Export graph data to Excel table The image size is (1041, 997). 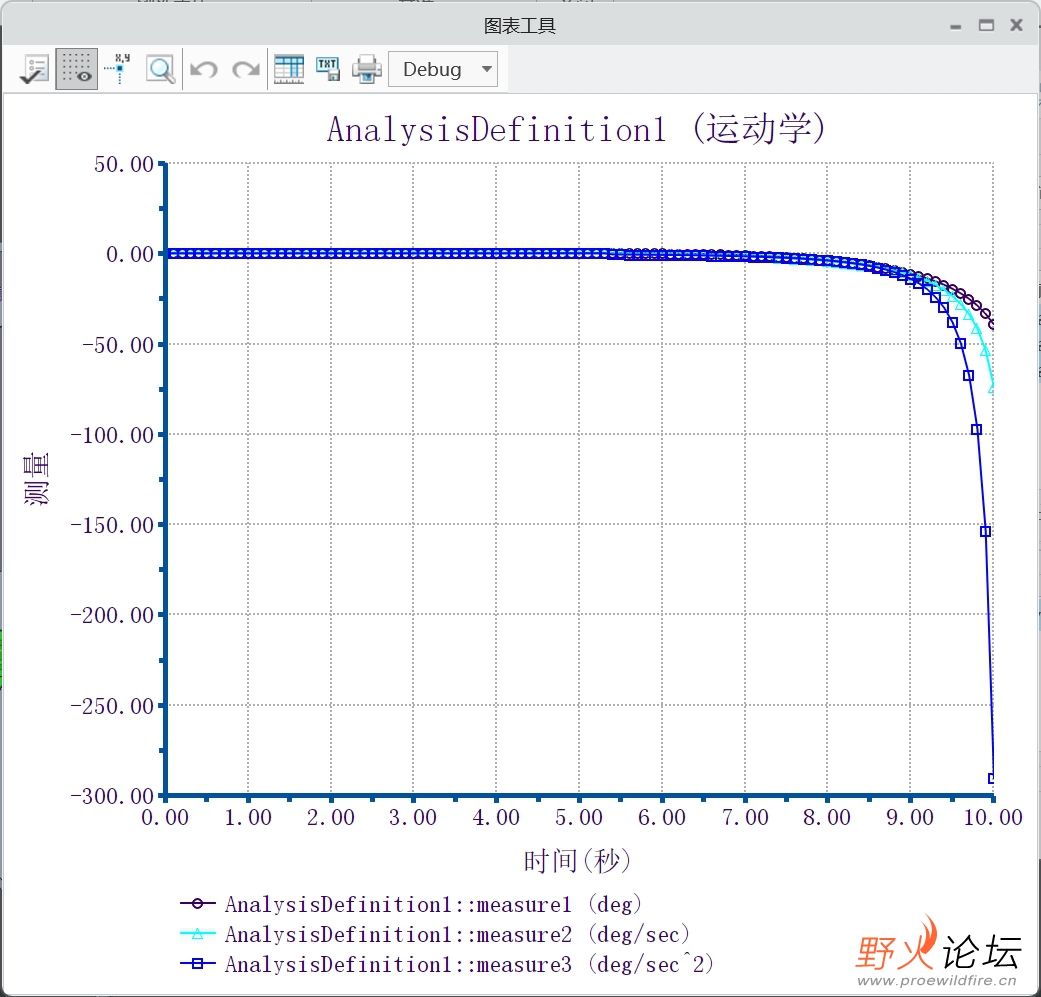pyautogui.click(x=289, y=69)
